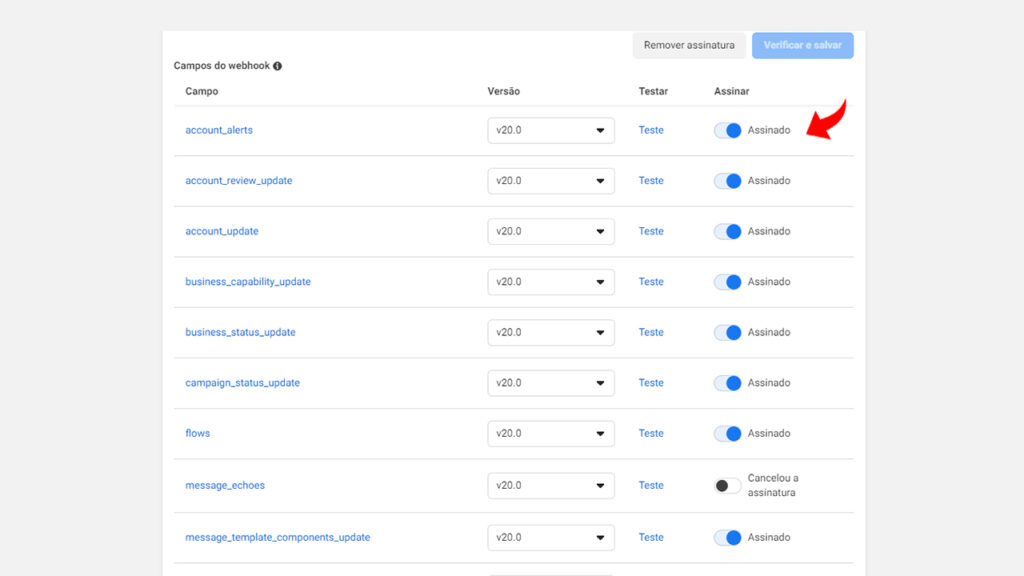Click the dropdown arrow in flows row
This screenshot has height=576, width=1024.
coord(600,434)
